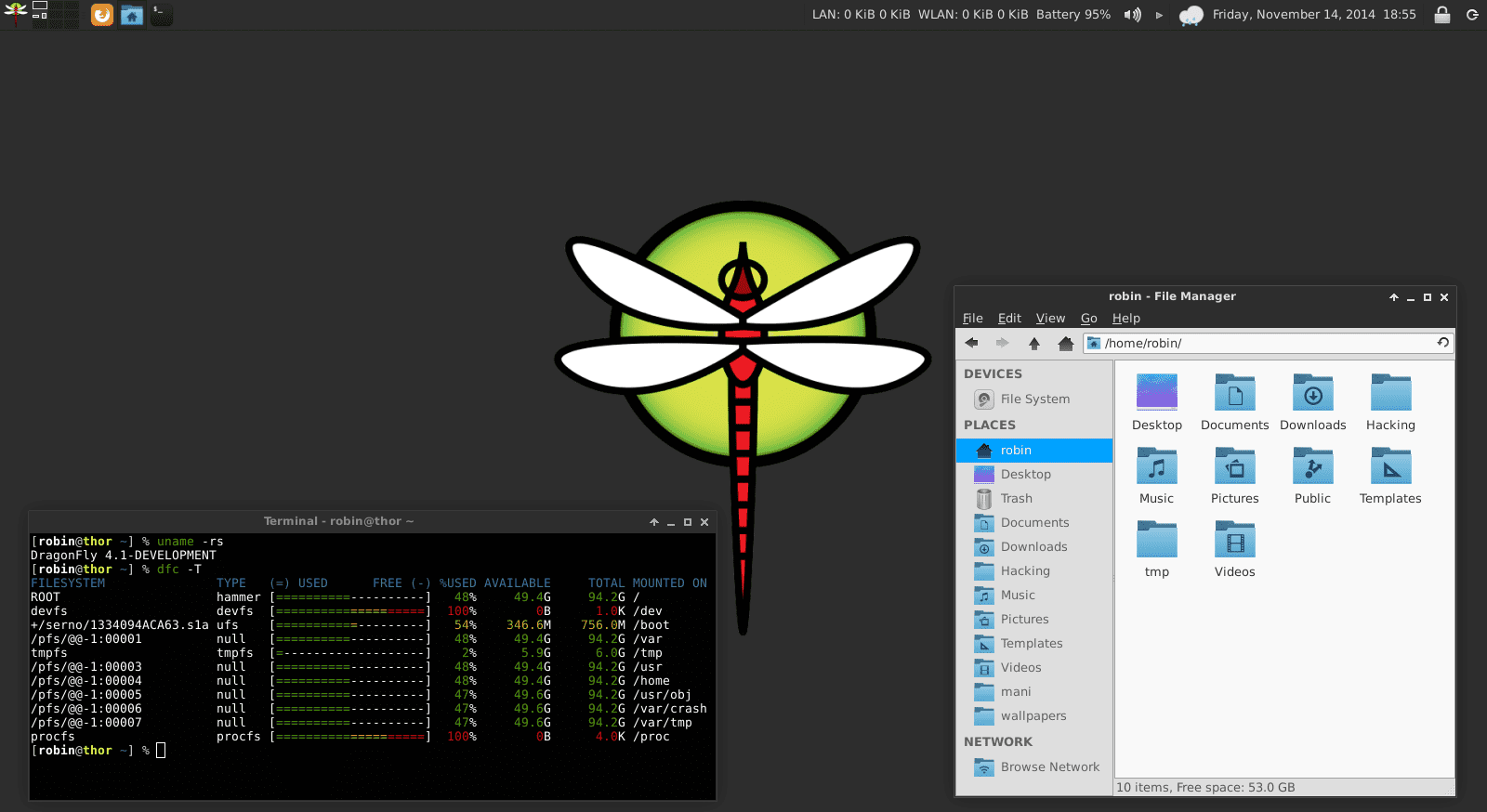Screen dimensions: 1487x812
Task: Select Pictures in the Places sidebar
Action: pyautogui.click(x=1034, y=620)
